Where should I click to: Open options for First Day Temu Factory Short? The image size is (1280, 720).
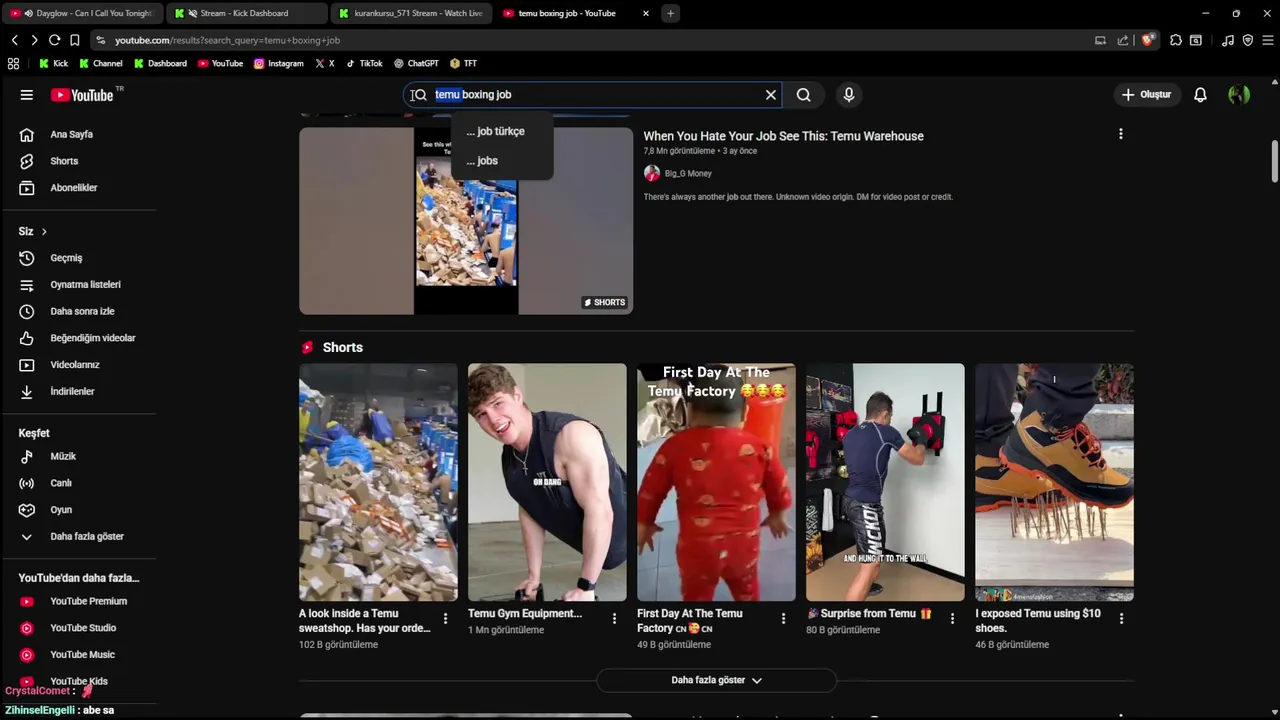783,619
